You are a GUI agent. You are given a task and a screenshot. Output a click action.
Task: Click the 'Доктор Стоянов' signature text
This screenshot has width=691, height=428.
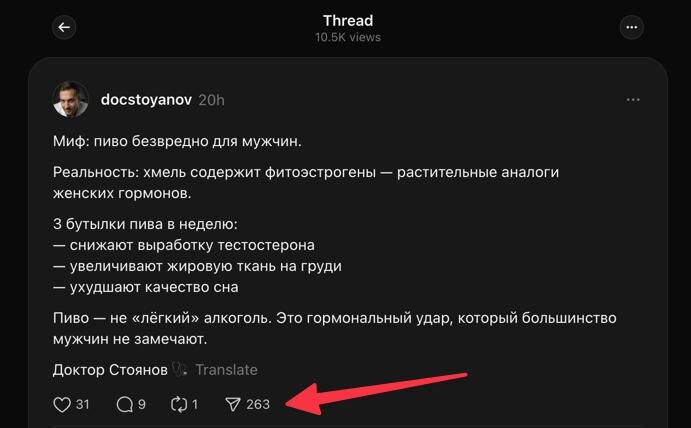click(110, 369)
